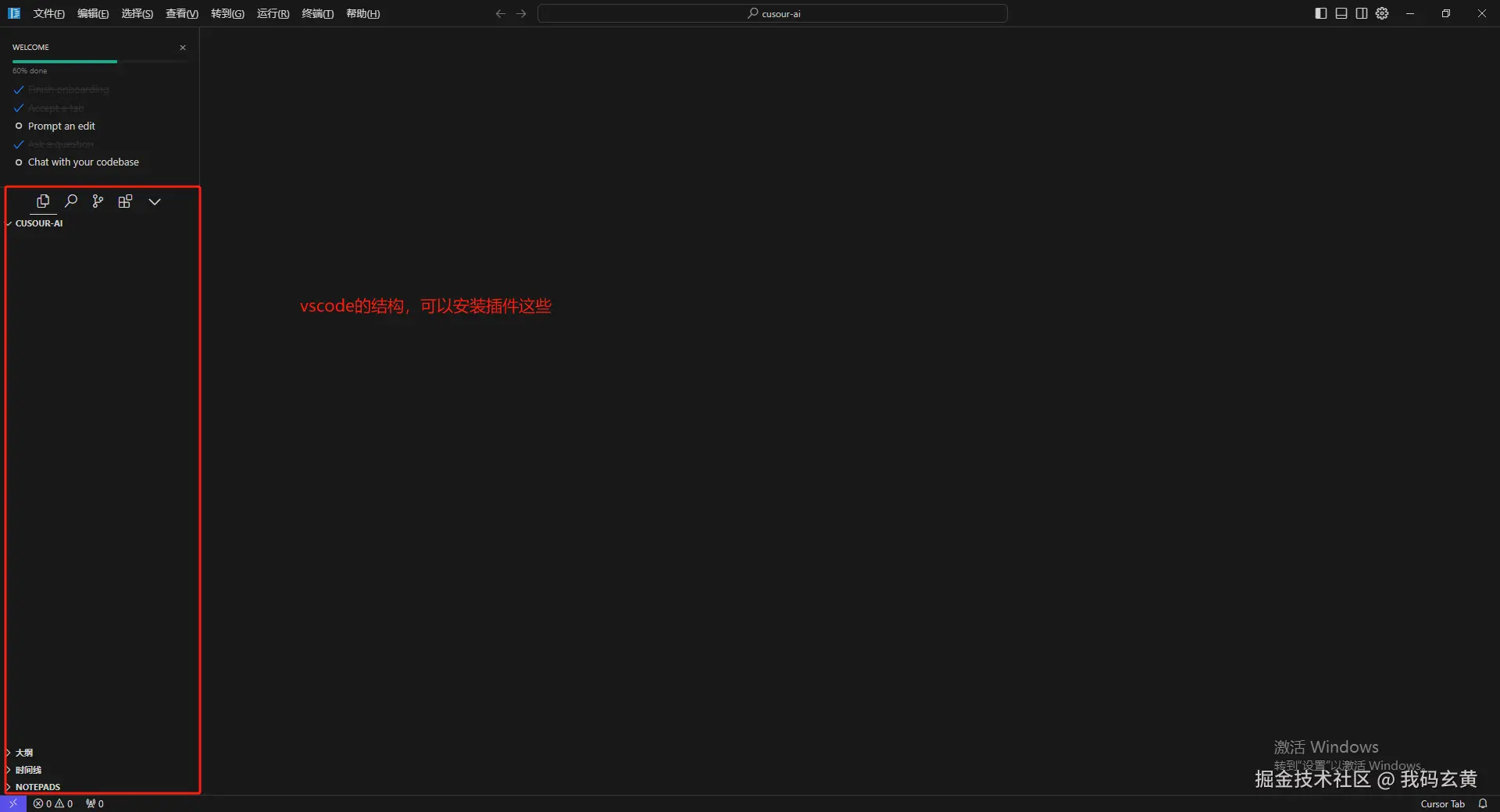The height and width of the screenshot is (812, 1500).
Task: Open notifications bell icon
Action: tap(1483, 803)
